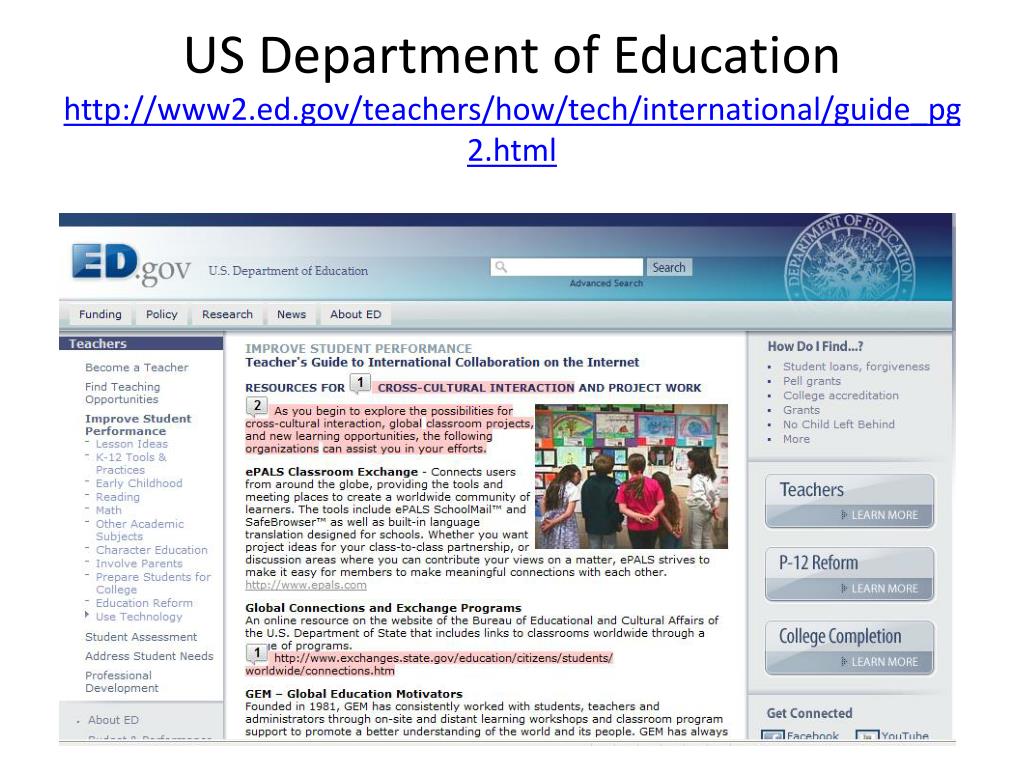This screenshot has height=768, width=1024.
Task: Focus the site search input field
Action: pos(567,266)
